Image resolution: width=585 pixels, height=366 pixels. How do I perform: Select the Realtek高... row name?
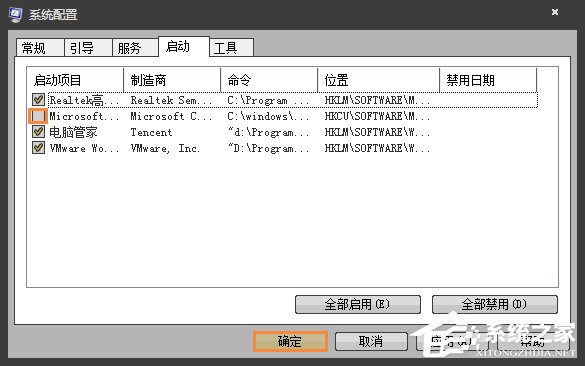84,100
